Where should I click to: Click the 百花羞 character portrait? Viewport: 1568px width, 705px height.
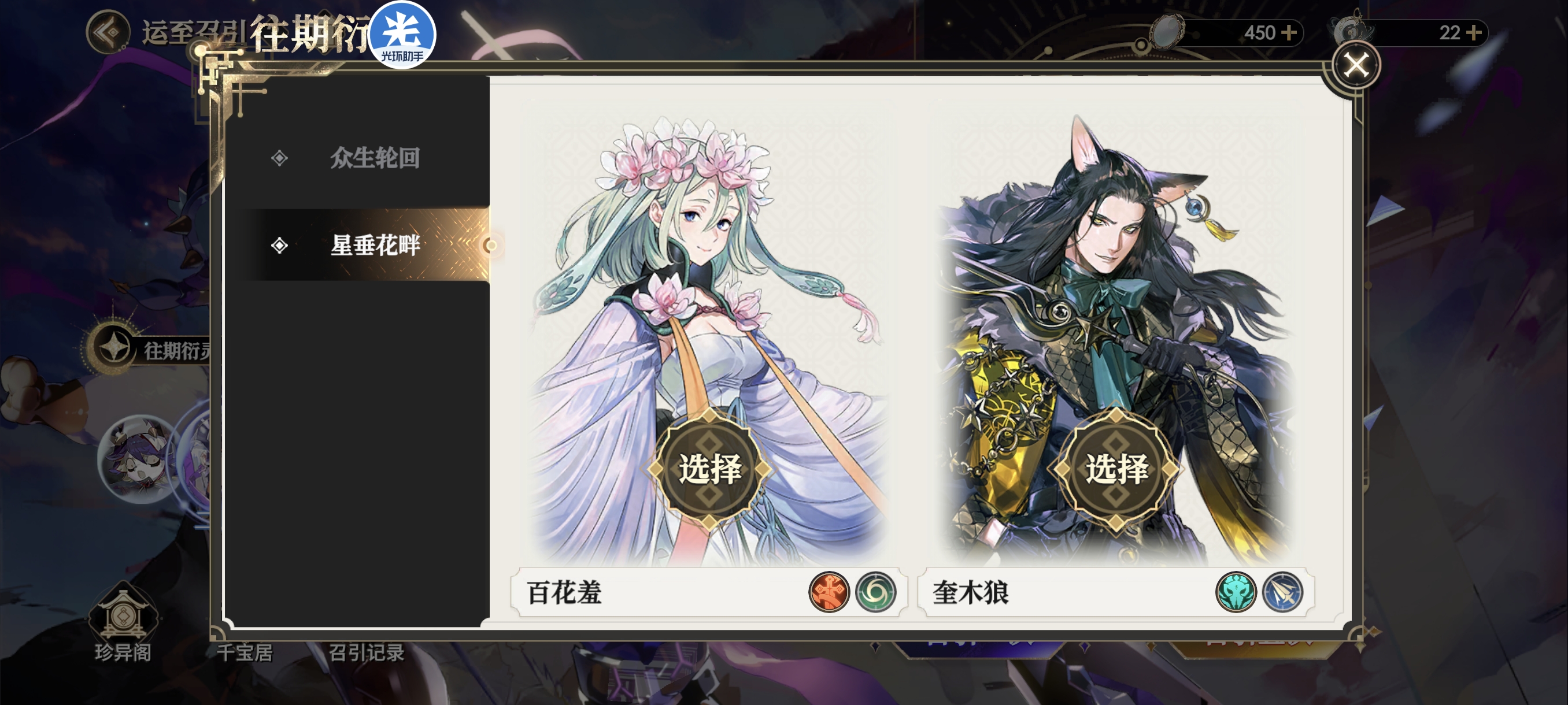click(710, 340)
